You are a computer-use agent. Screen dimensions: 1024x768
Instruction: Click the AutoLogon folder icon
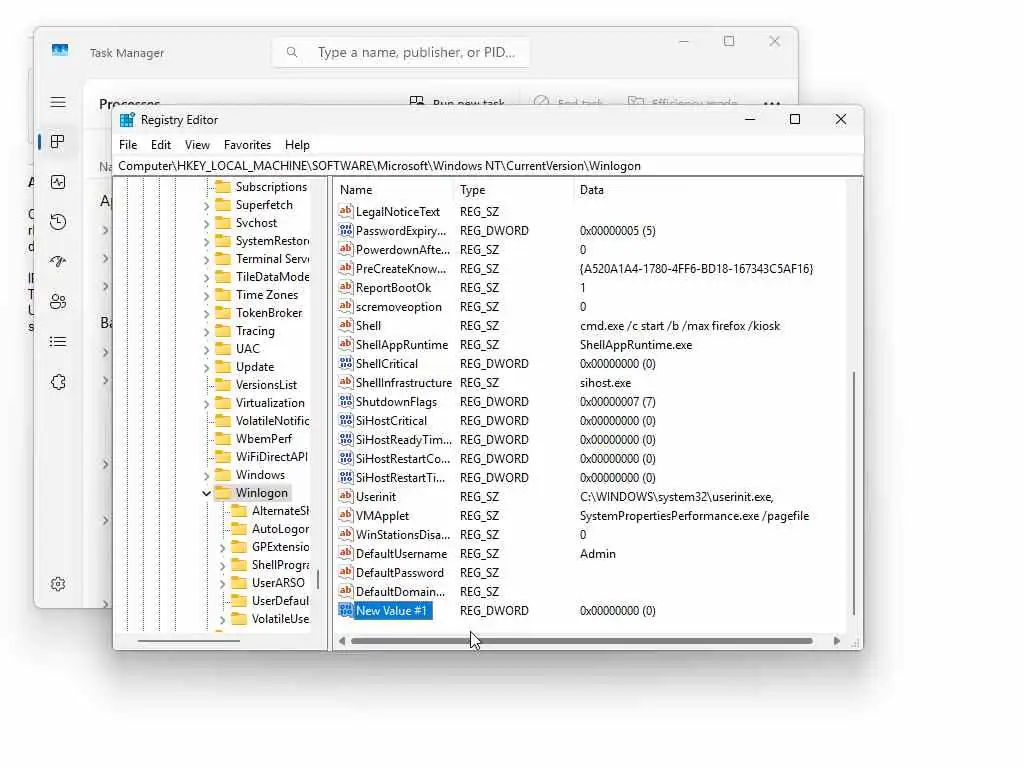point(240,528)
